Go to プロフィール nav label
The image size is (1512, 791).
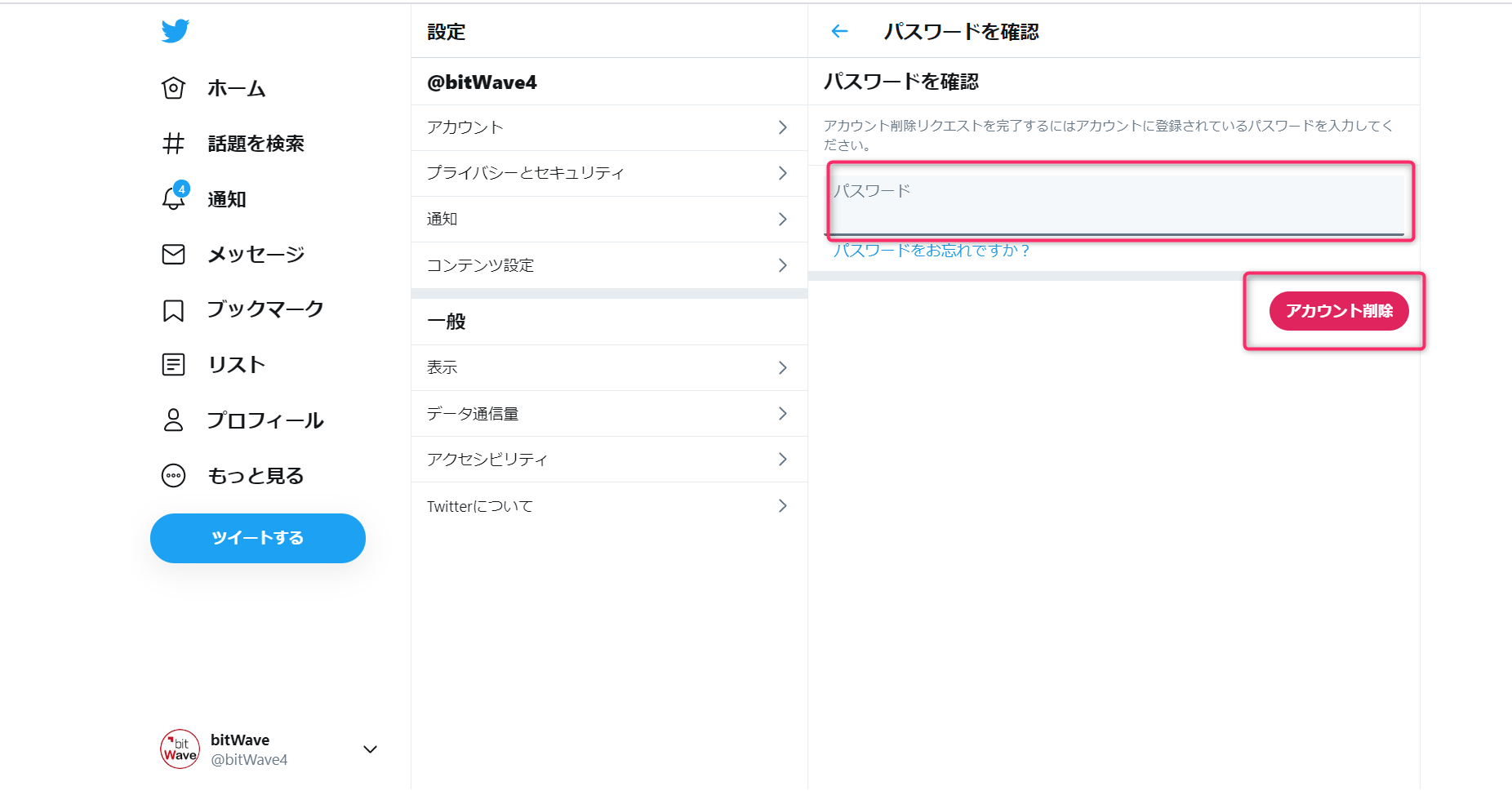point(265,420)
